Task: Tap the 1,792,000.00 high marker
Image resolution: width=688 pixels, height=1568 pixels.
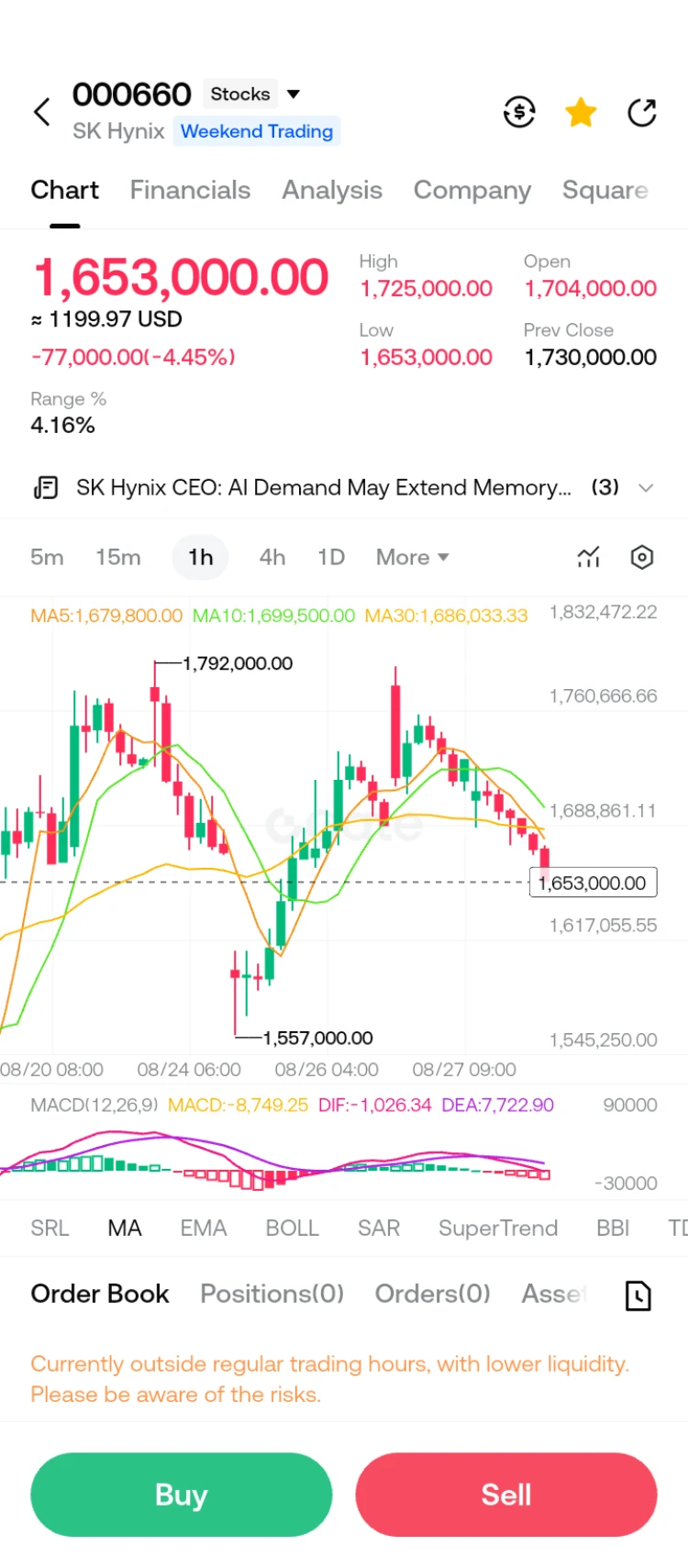Action: tap(238, 663)
